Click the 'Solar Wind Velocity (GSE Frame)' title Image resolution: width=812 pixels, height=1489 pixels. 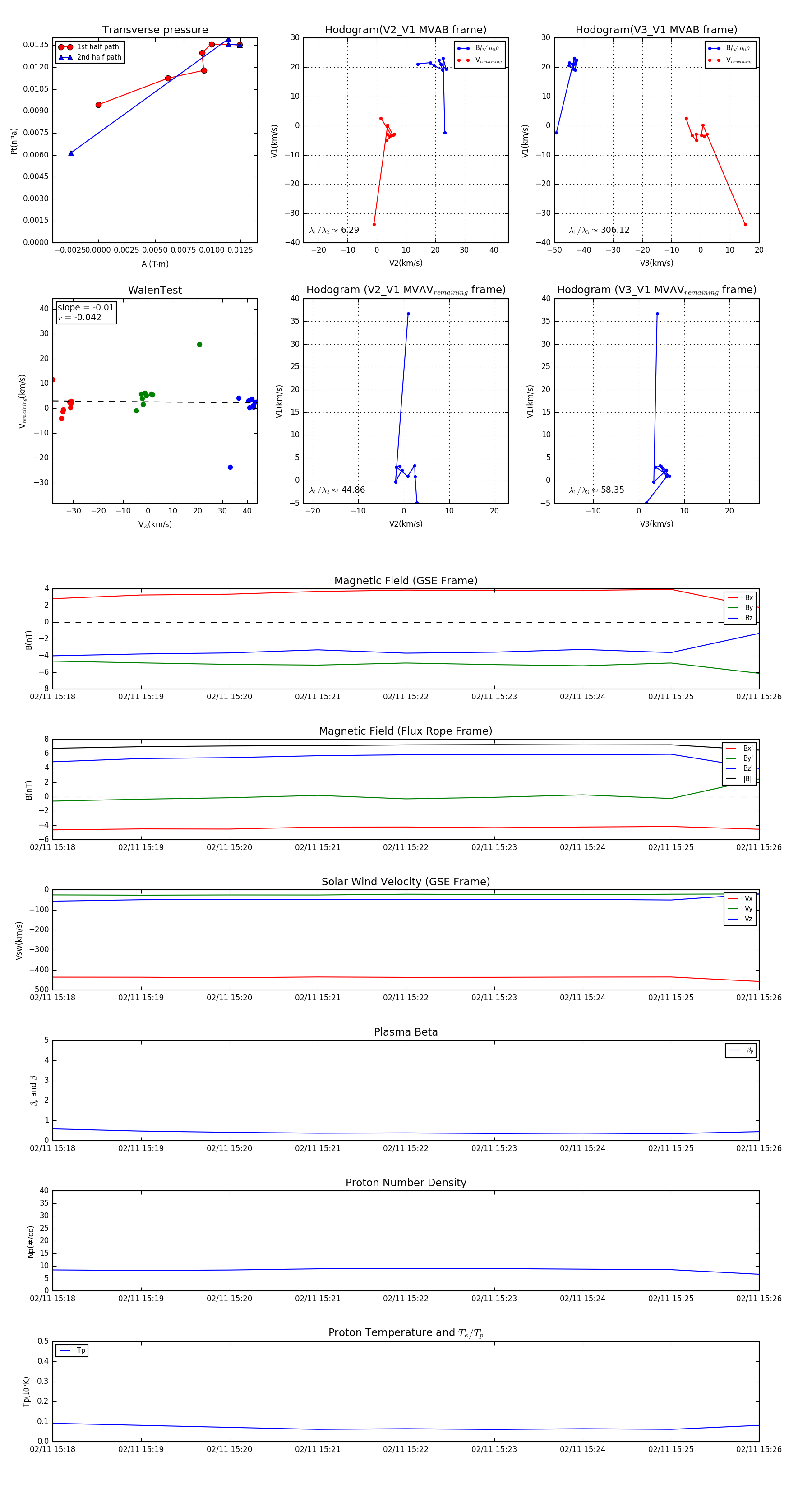[405, 882]
